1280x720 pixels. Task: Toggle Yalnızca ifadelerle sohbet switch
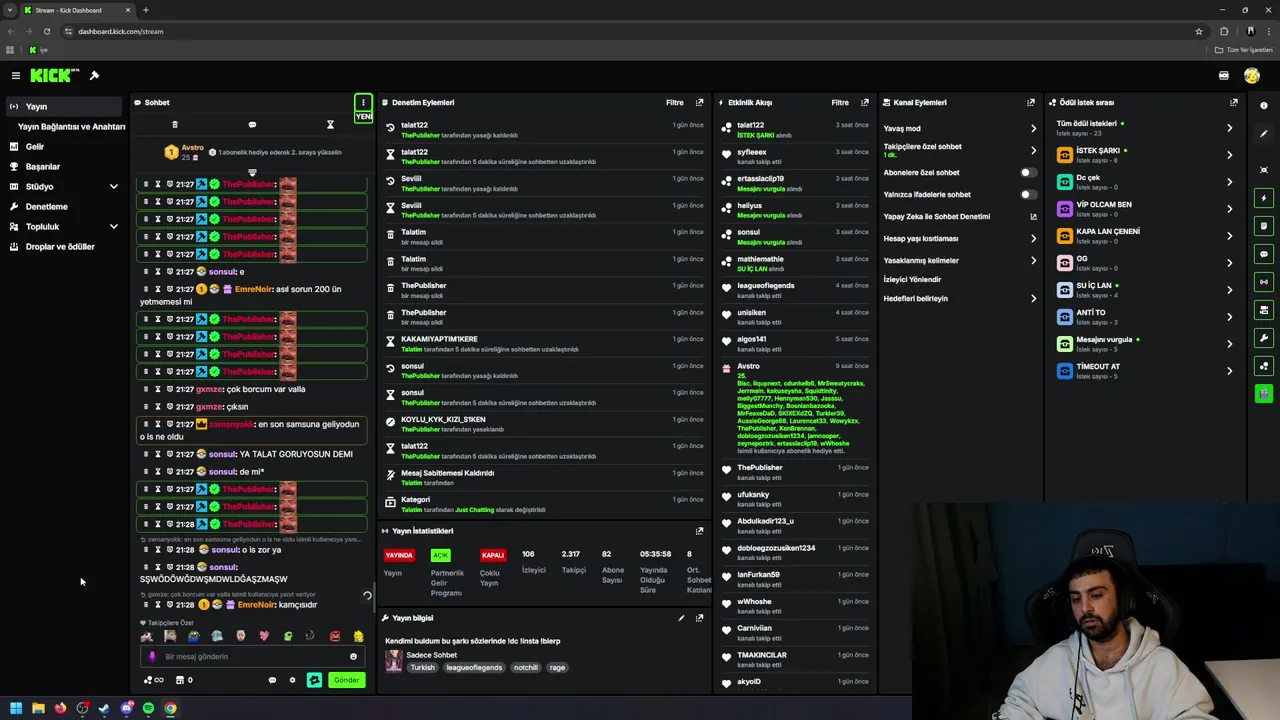pos(1028,194)
